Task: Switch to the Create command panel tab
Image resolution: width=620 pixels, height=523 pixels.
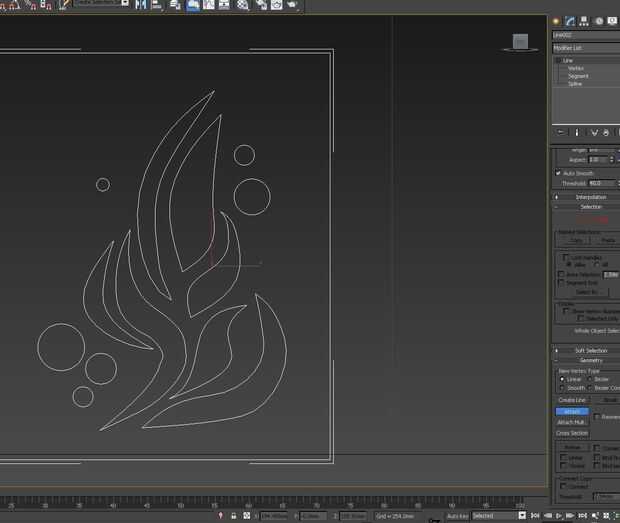Action: coord(556,21)
